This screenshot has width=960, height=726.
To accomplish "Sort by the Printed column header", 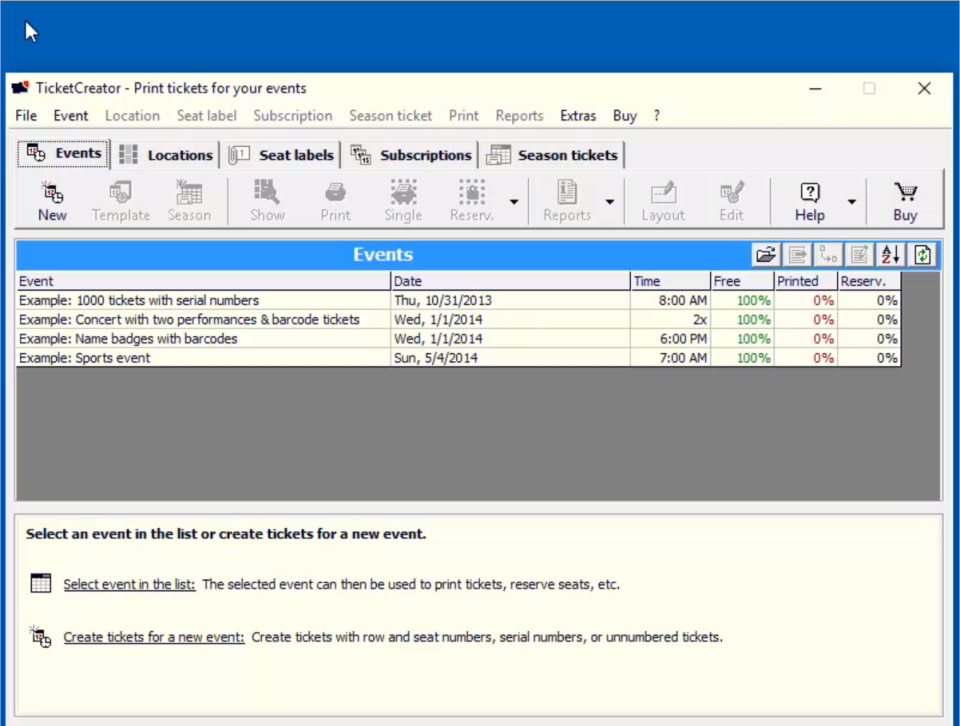I will [805, 281].
